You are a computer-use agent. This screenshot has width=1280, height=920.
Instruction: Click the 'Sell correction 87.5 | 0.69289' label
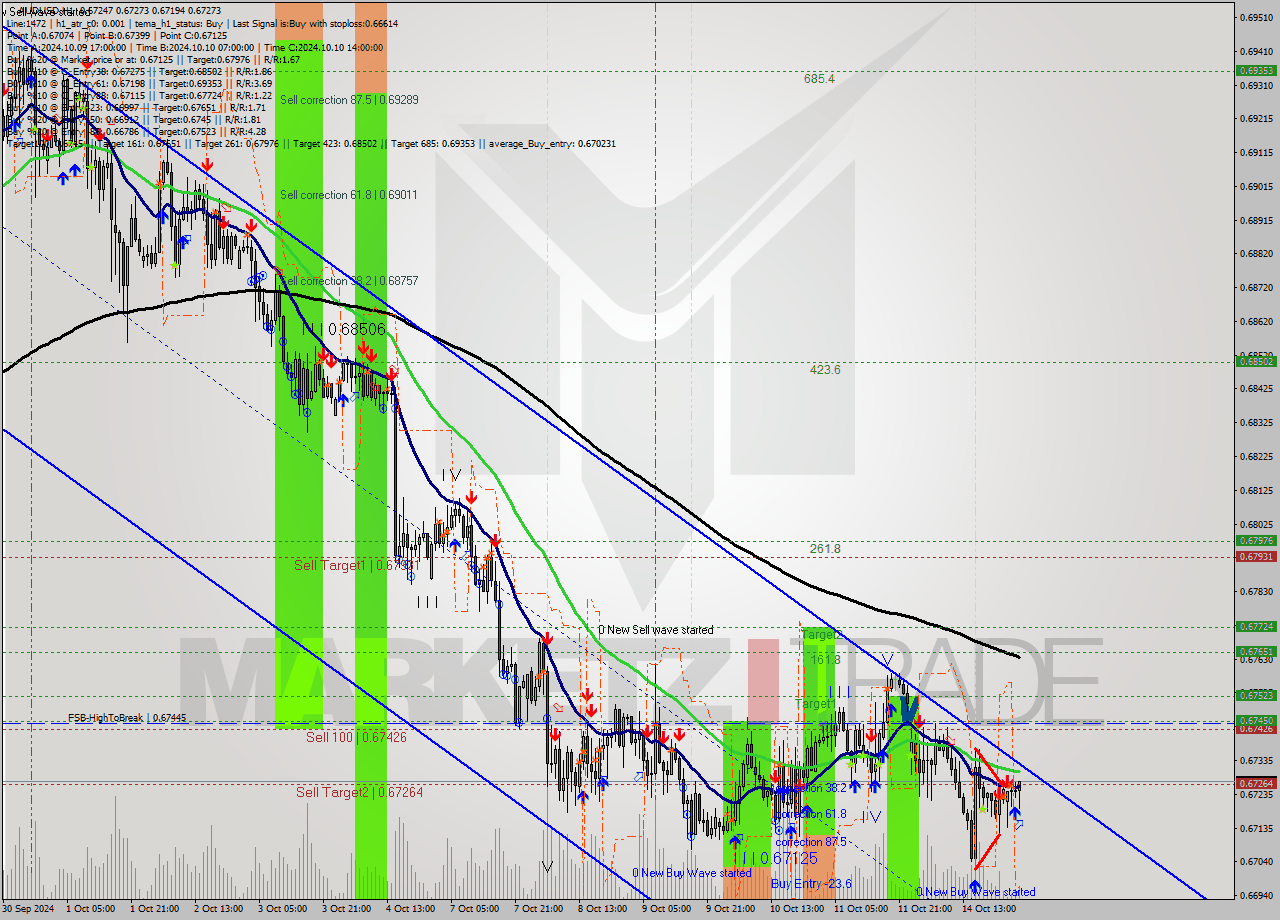coord(349,100)
